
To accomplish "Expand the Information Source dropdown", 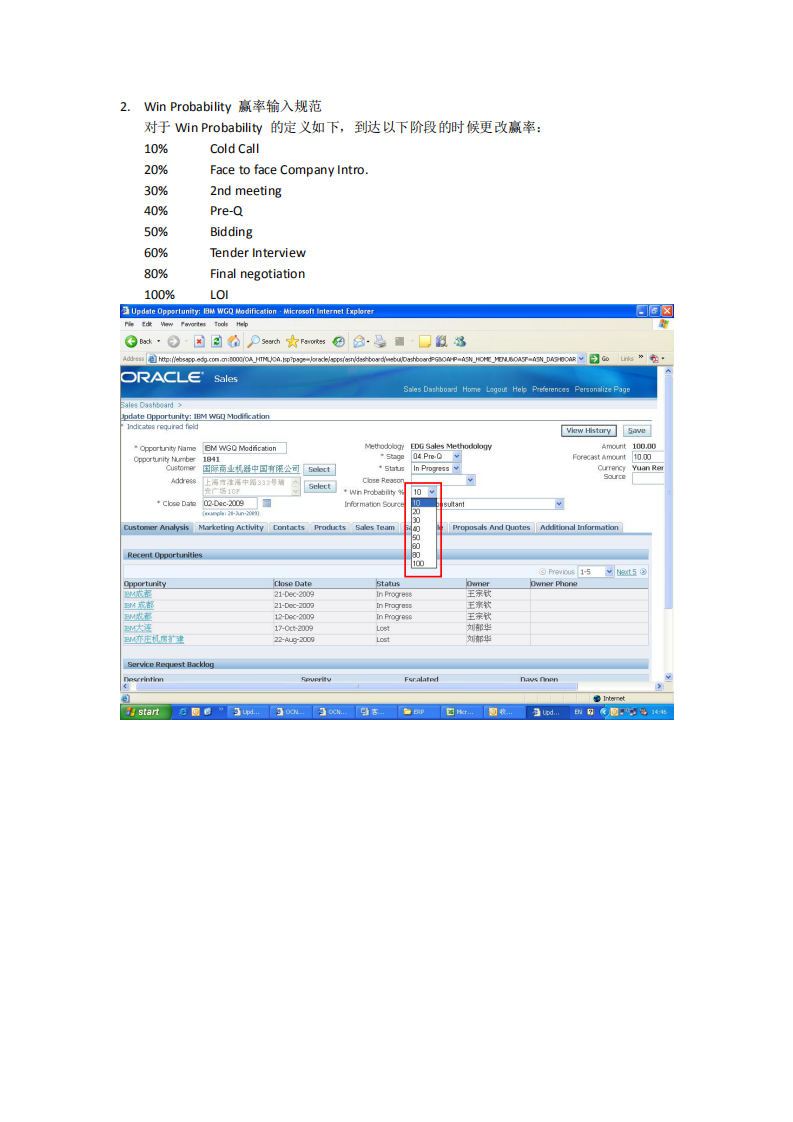I will pos(559,504).
